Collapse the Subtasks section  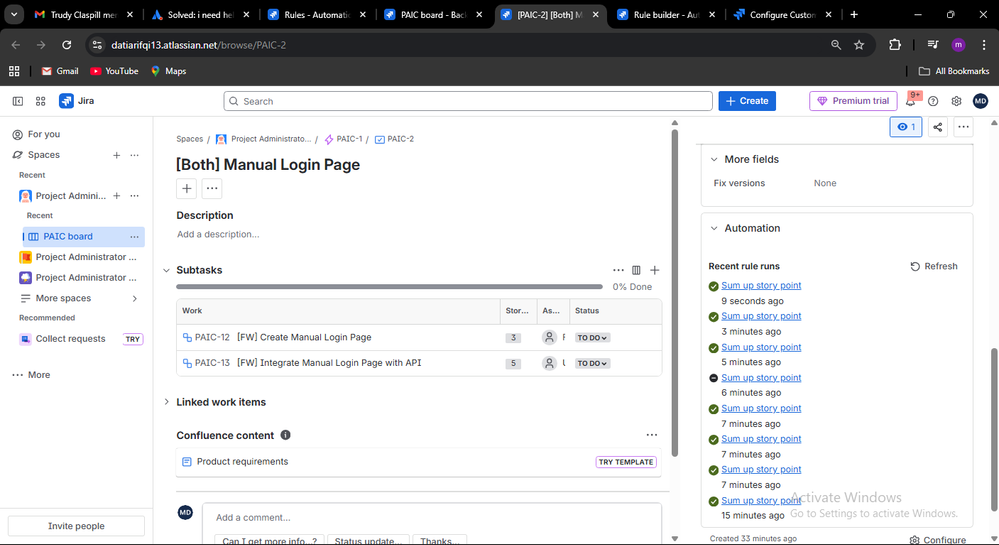click(x=166, y=270)
